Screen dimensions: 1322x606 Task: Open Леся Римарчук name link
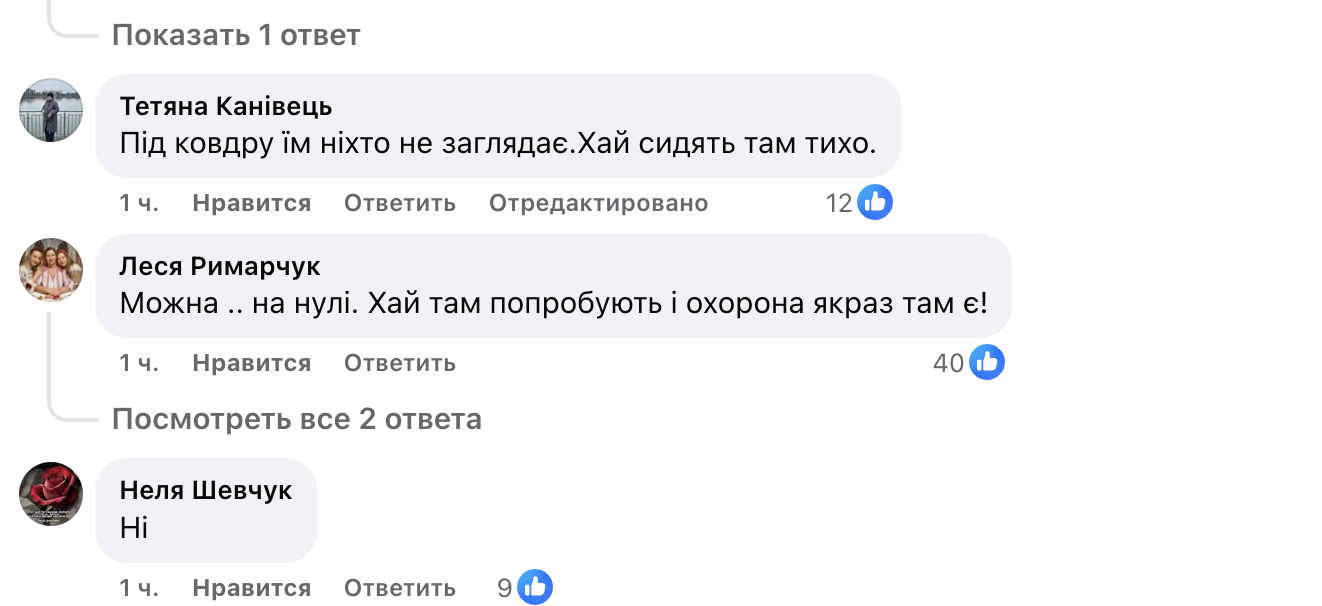click(220, 266)
